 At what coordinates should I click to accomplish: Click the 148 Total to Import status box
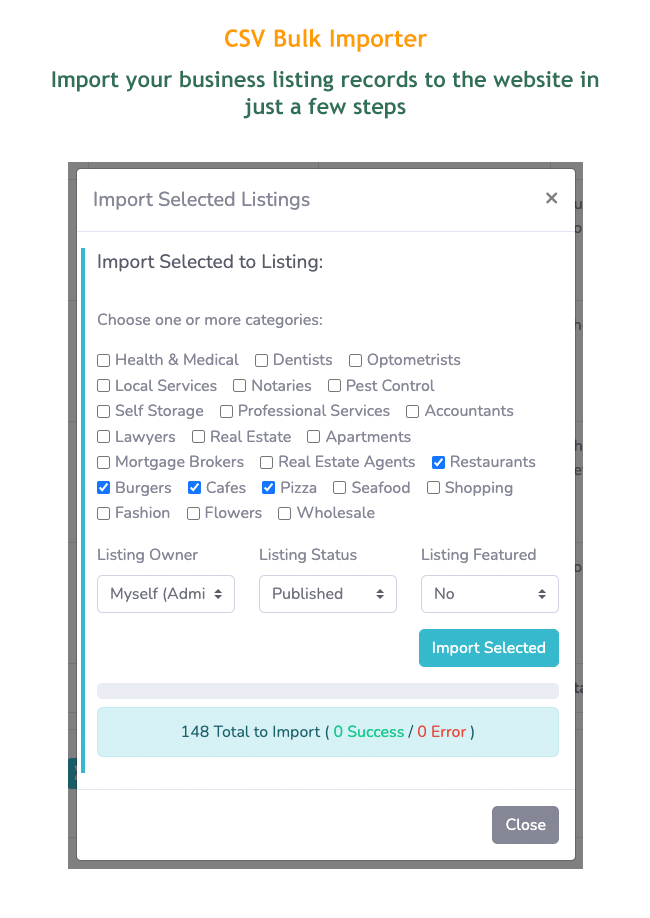click(x=328, y=732)
